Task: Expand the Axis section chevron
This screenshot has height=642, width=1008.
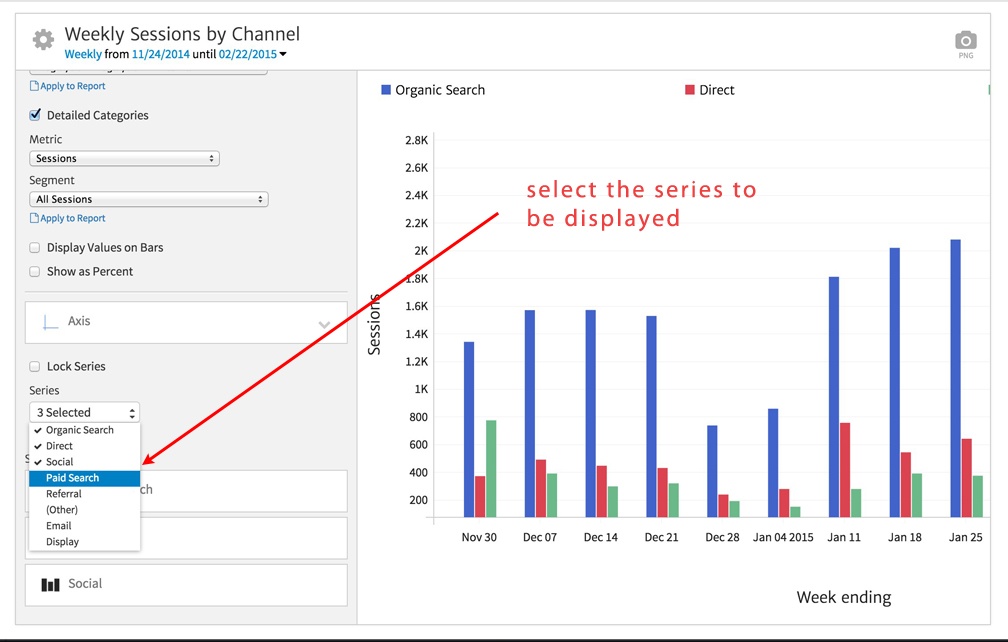Action: coord(324,325)
